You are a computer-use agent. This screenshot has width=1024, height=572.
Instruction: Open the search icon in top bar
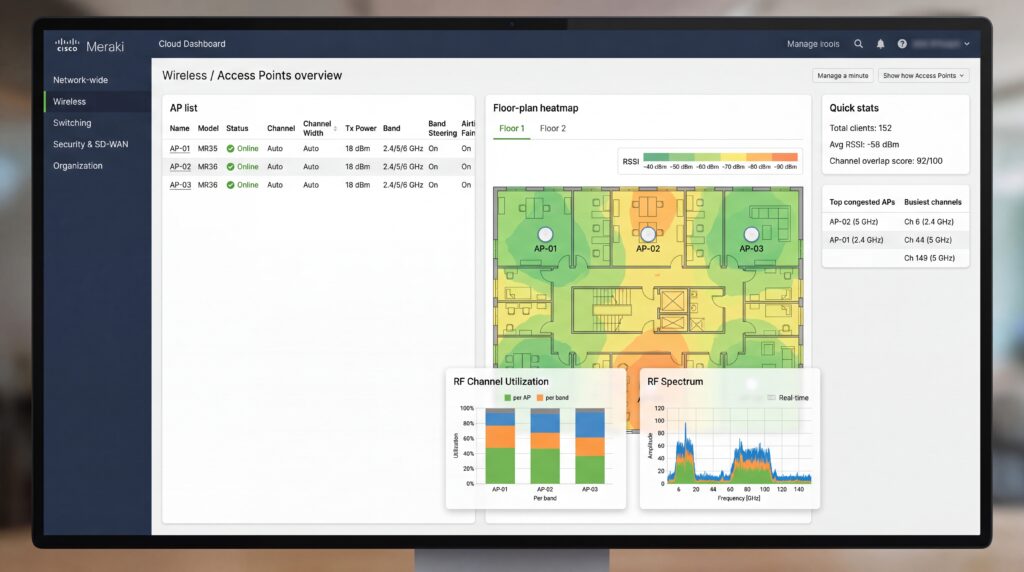(x=858, y=44)
